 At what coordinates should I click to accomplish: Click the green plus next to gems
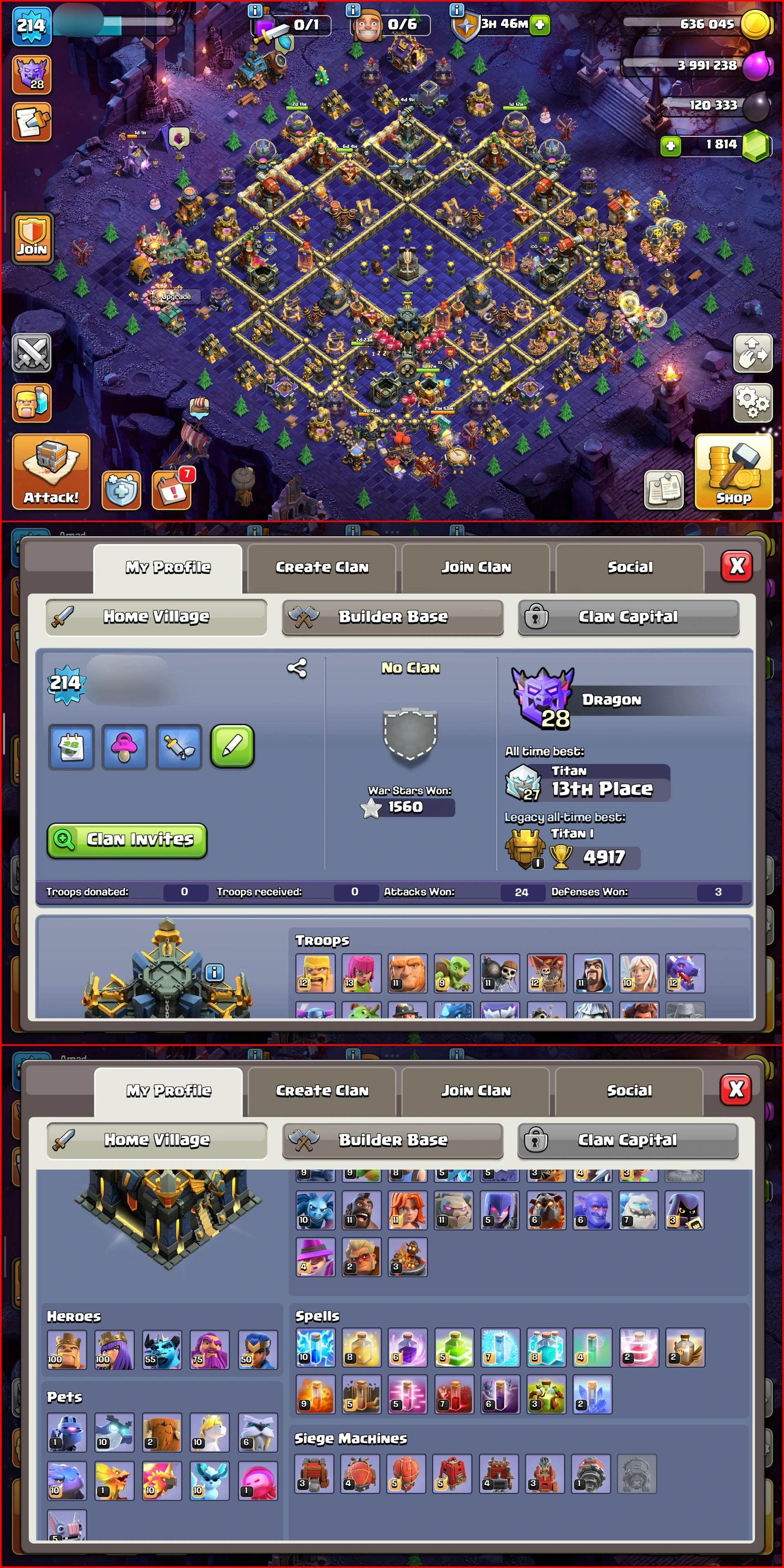pos(670,146)
